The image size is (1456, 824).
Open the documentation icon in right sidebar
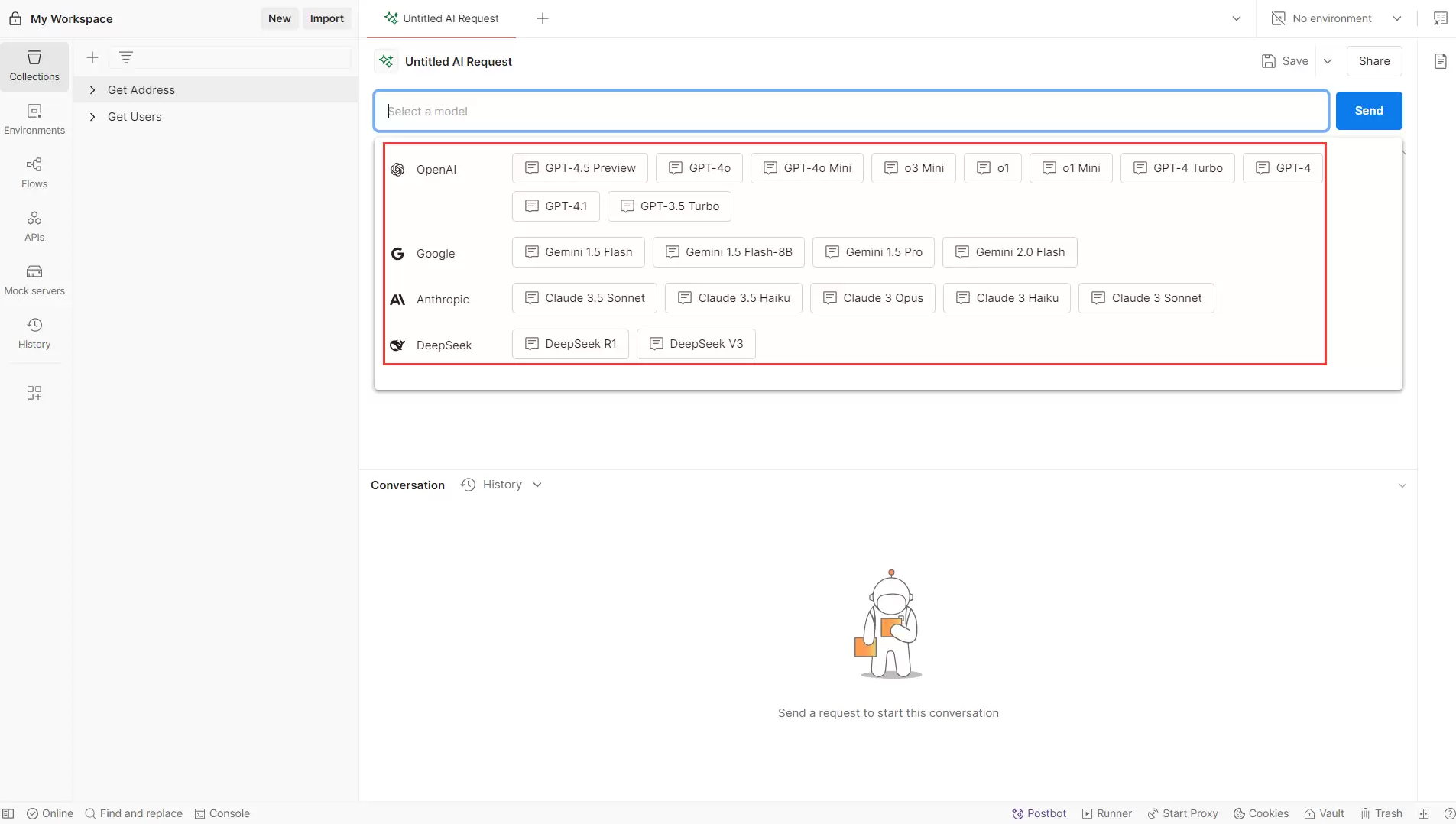(x=1441, y=61)
